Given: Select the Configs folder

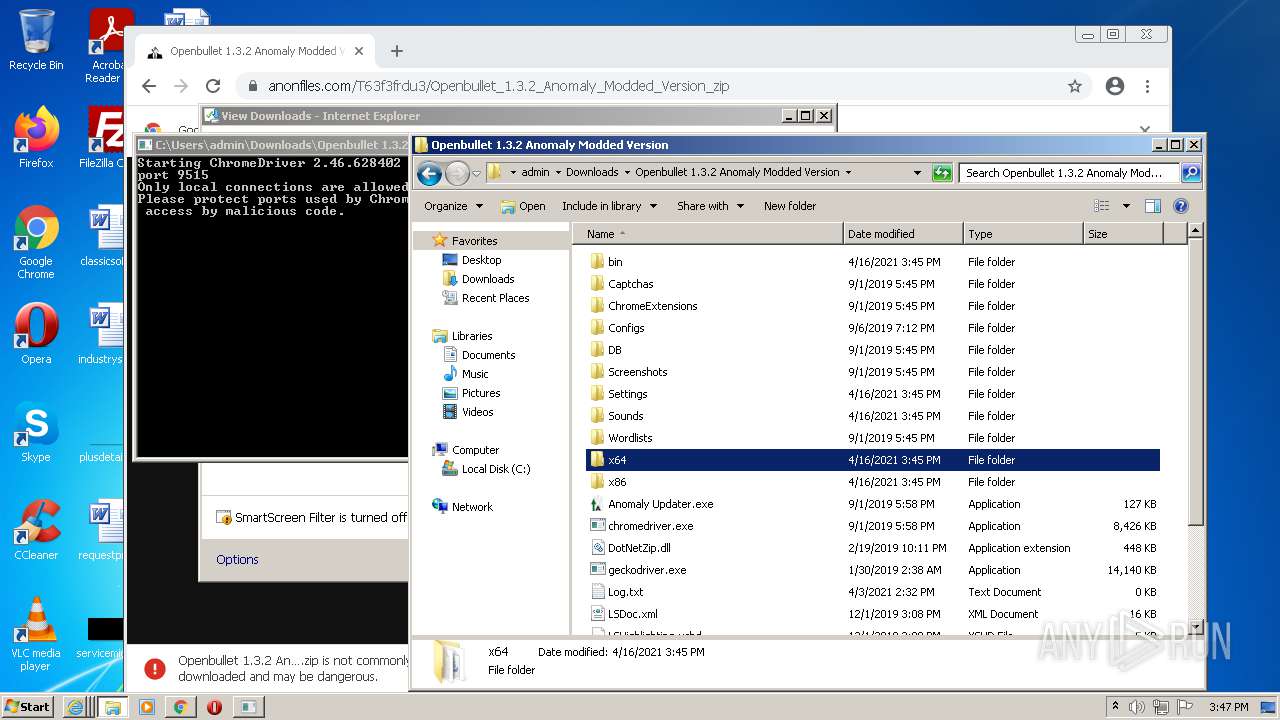Looking at the screenshot, I should point(626,328).
